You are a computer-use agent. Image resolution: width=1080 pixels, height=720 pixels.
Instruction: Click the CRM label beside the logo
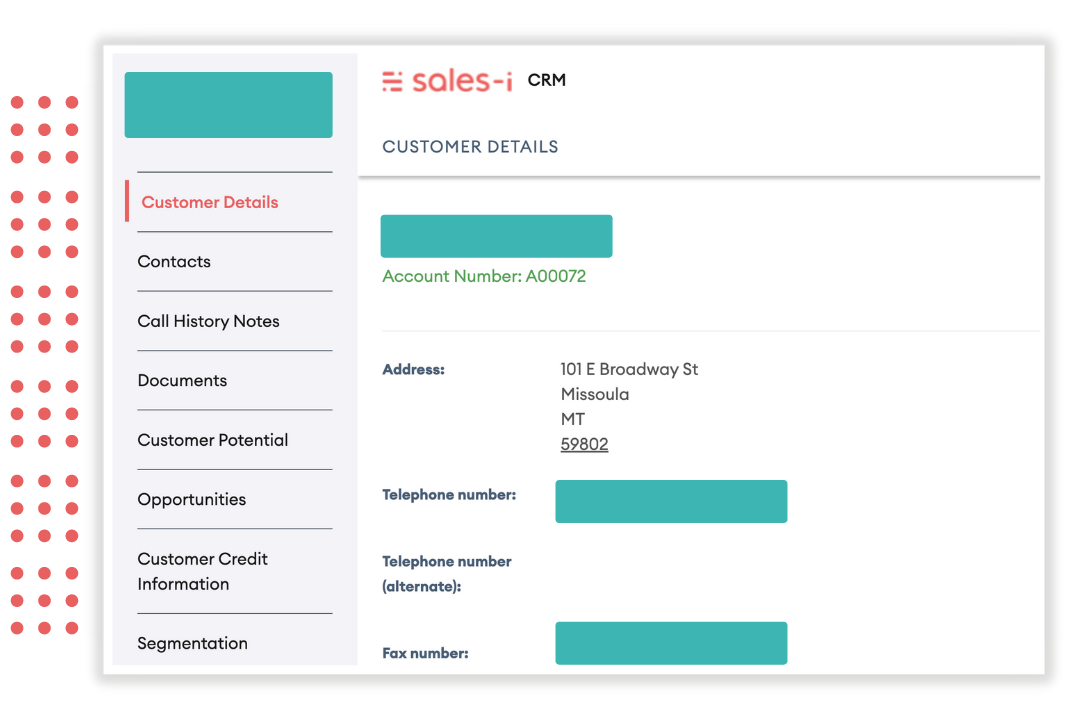[547, 81]
